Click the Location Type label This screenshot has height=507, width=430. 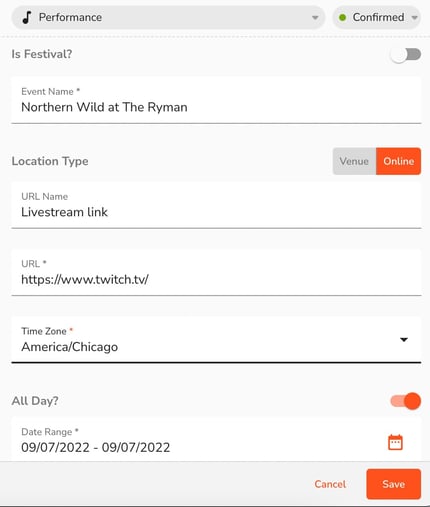50,161
